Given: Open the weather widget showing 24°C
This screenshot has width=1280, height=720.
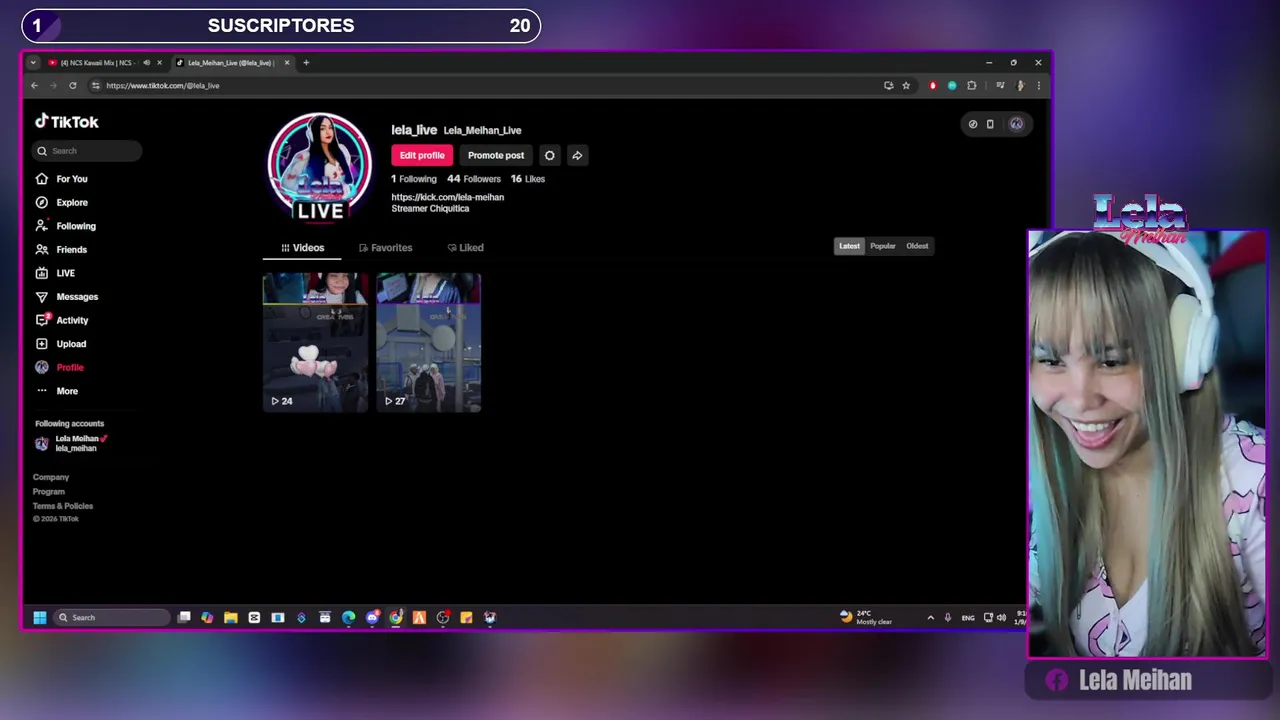Looking at the screenshot, I should [x=866, y=618].
